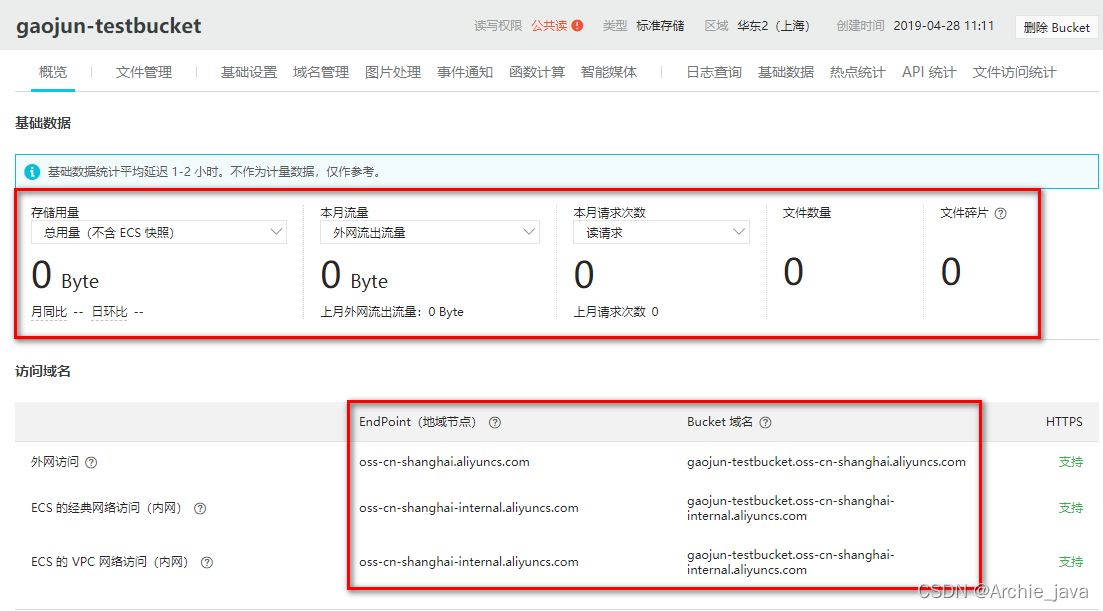The image size is (1103, 611).
Task: Click the 月同比 label
Action: 49,312
